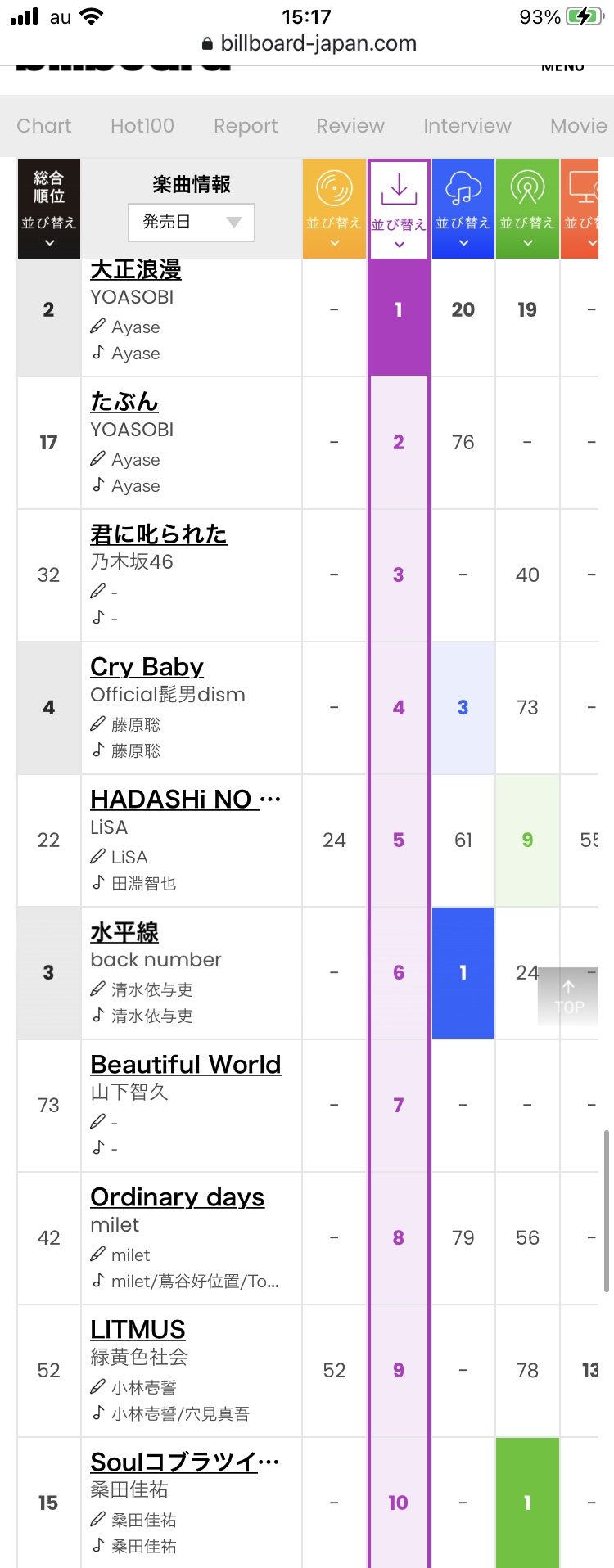
Task: Tap the TOP arrow back-to-top button
Action: coord(568,997)
